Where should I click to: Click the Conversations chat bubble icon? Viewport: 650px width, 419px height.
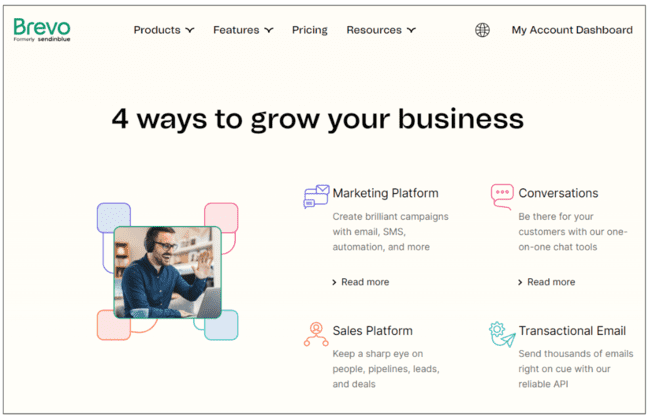point(502,195)
